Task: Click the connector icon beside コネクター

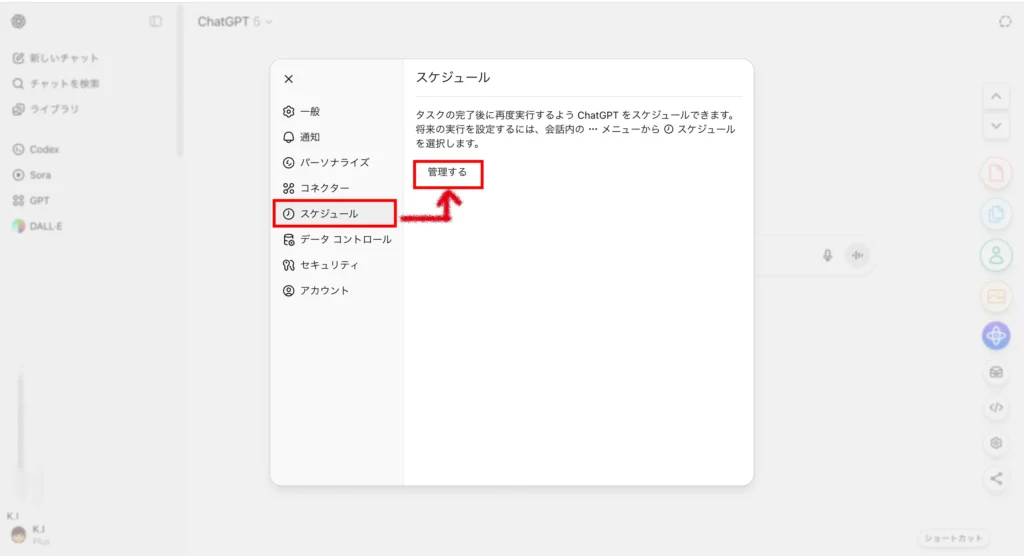Action: [x=289, y=188]
